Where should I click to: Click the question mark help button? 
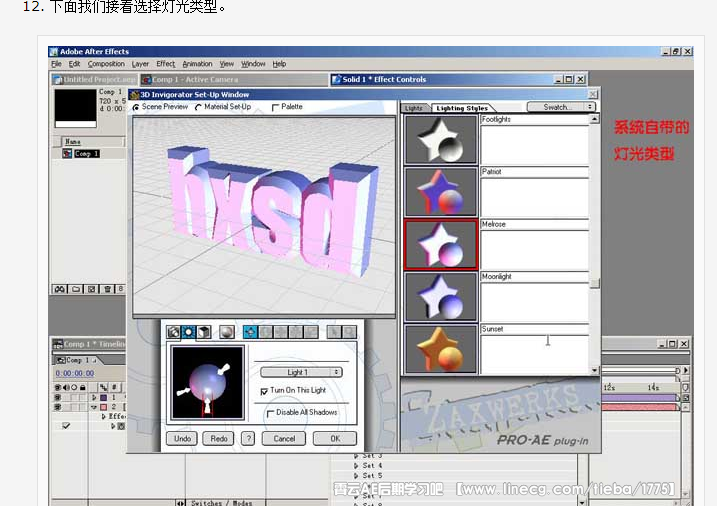click(x=248, y=439)
